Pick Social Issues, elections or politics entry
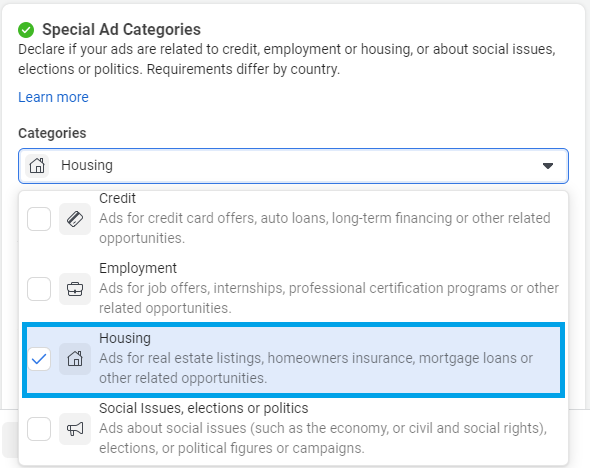 293,429
